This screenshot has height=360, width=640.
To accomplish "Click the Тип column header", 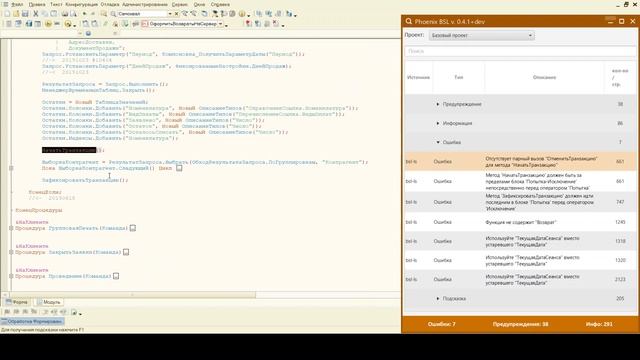I will tap(459, 78).
